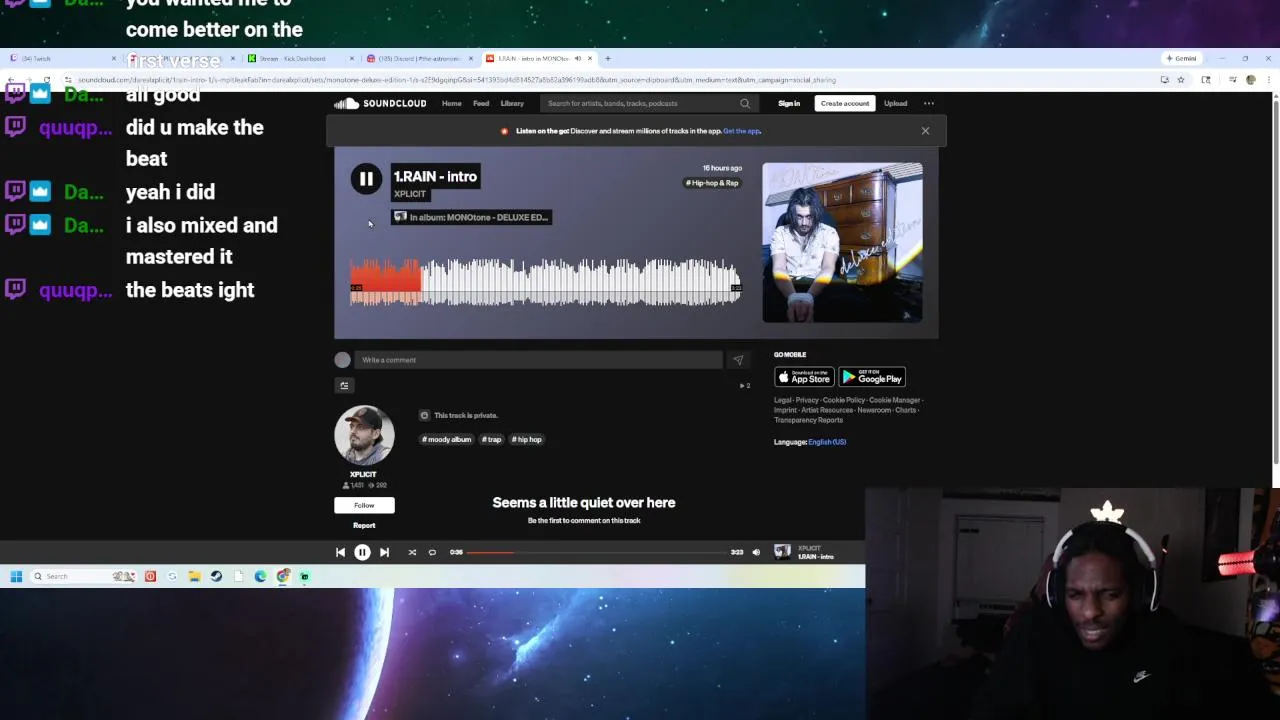Open the Transparency Reports footer link
This screenshot has width=1280, height=720.
pyautogui.click(x=808, y=420)
